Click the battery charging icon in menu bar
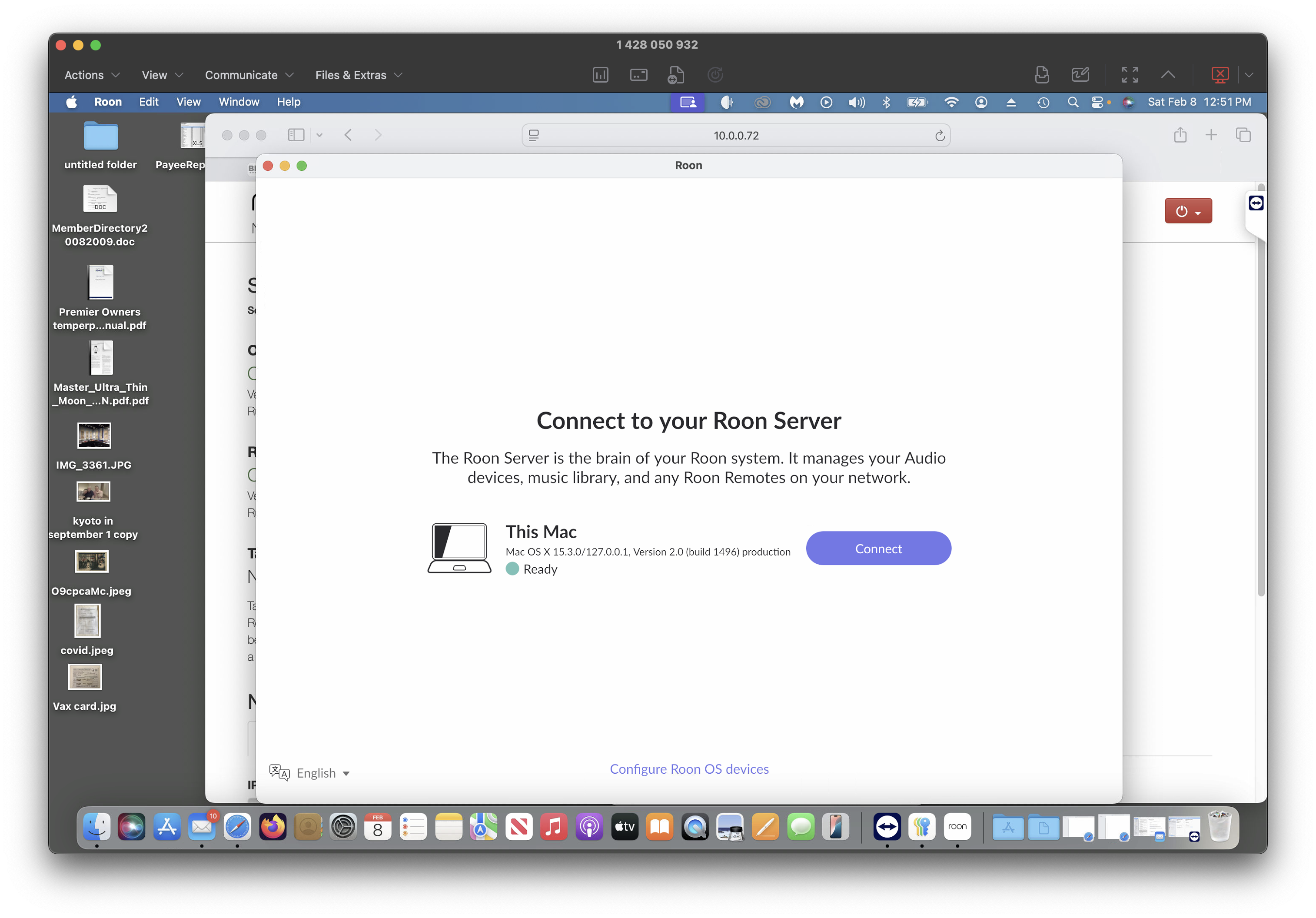1316x918 pixels. (x=917, y=102)
